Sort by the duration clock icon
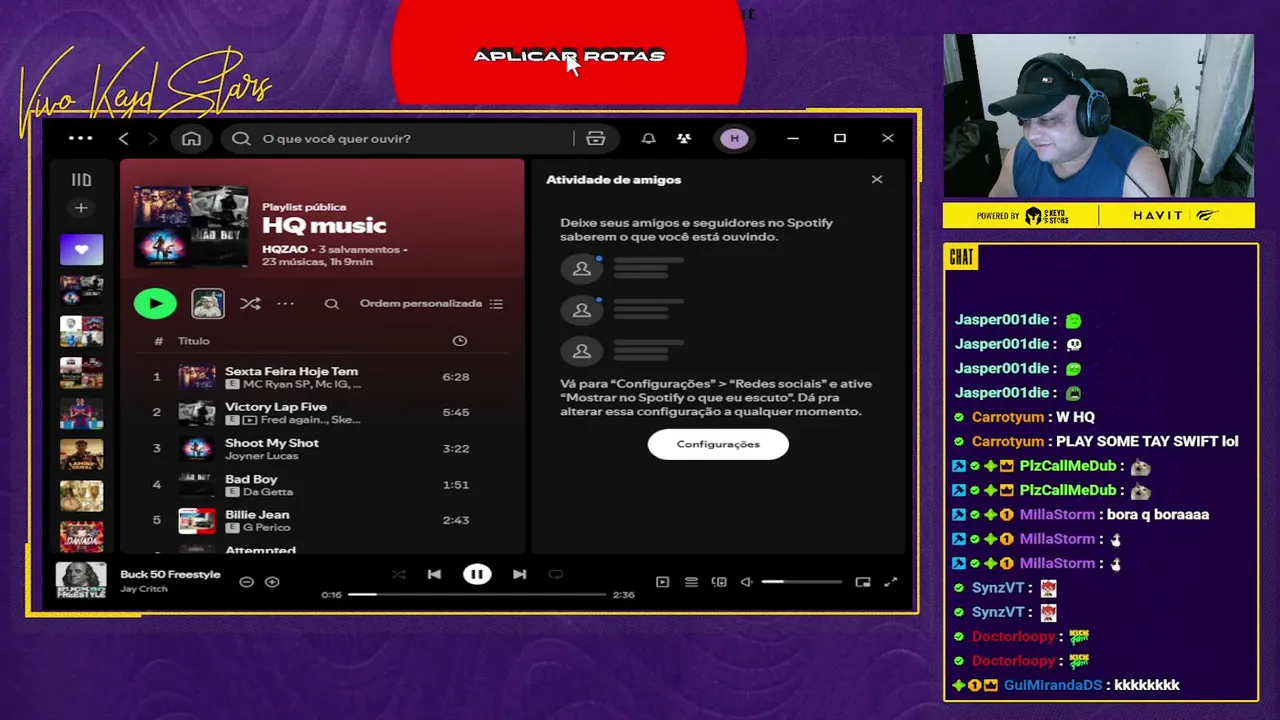Screen dimensions: 1280x720 tap(460, 341)
